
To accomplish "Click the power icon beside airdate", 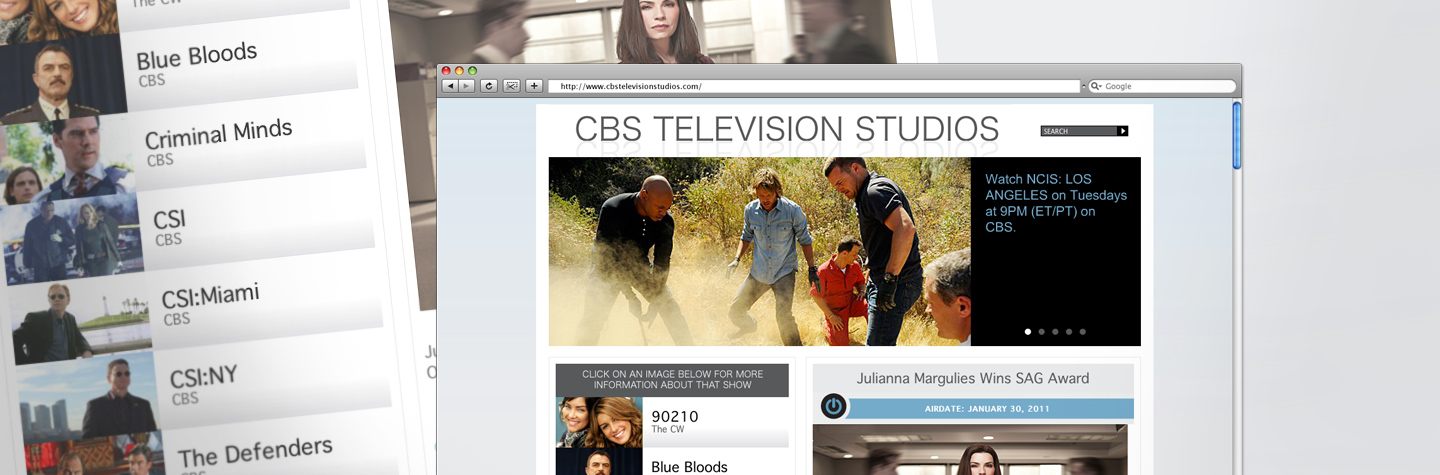I will pos(834,406).
